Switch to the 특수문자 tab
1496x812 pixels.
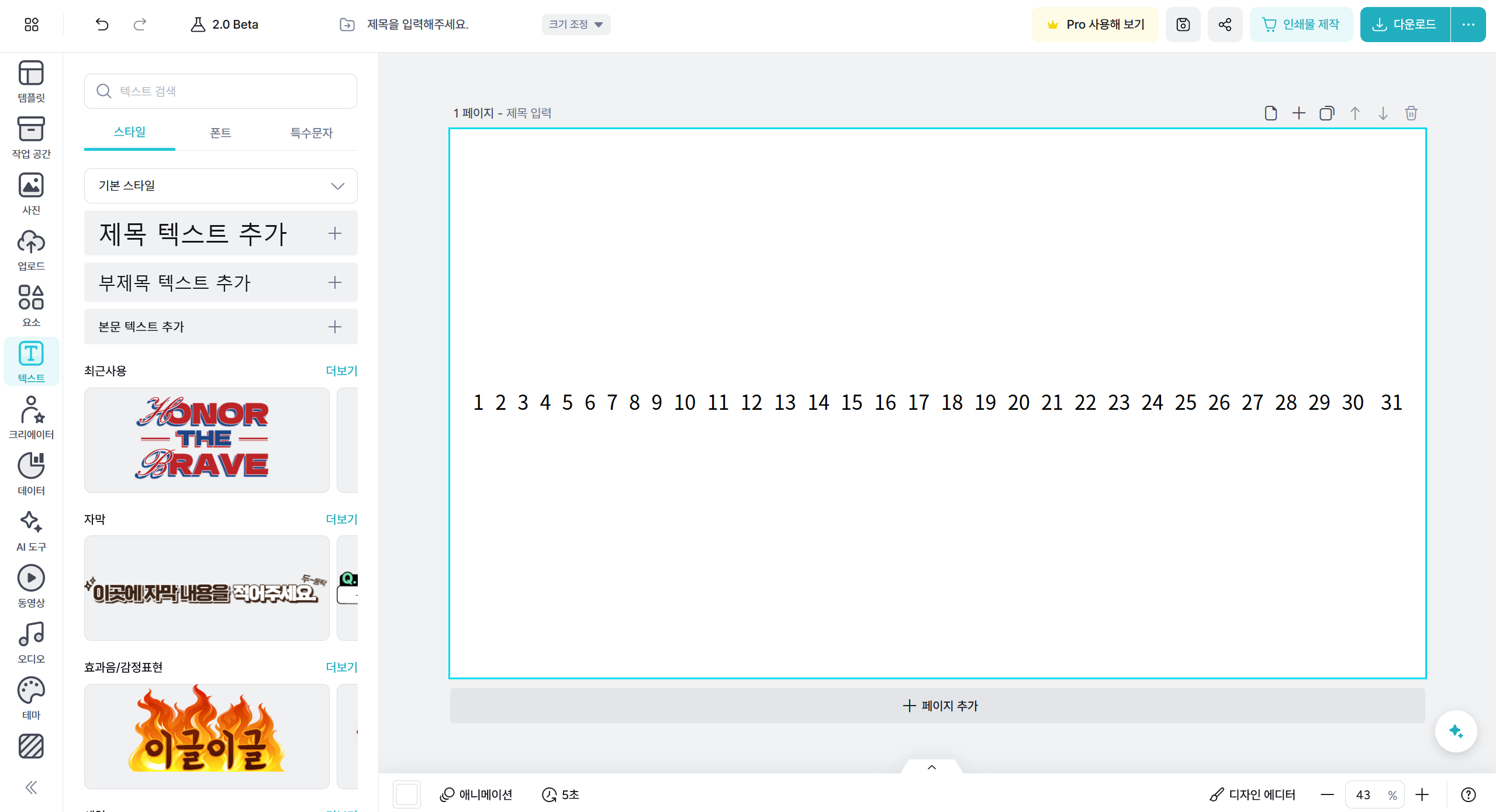point(311,133)
